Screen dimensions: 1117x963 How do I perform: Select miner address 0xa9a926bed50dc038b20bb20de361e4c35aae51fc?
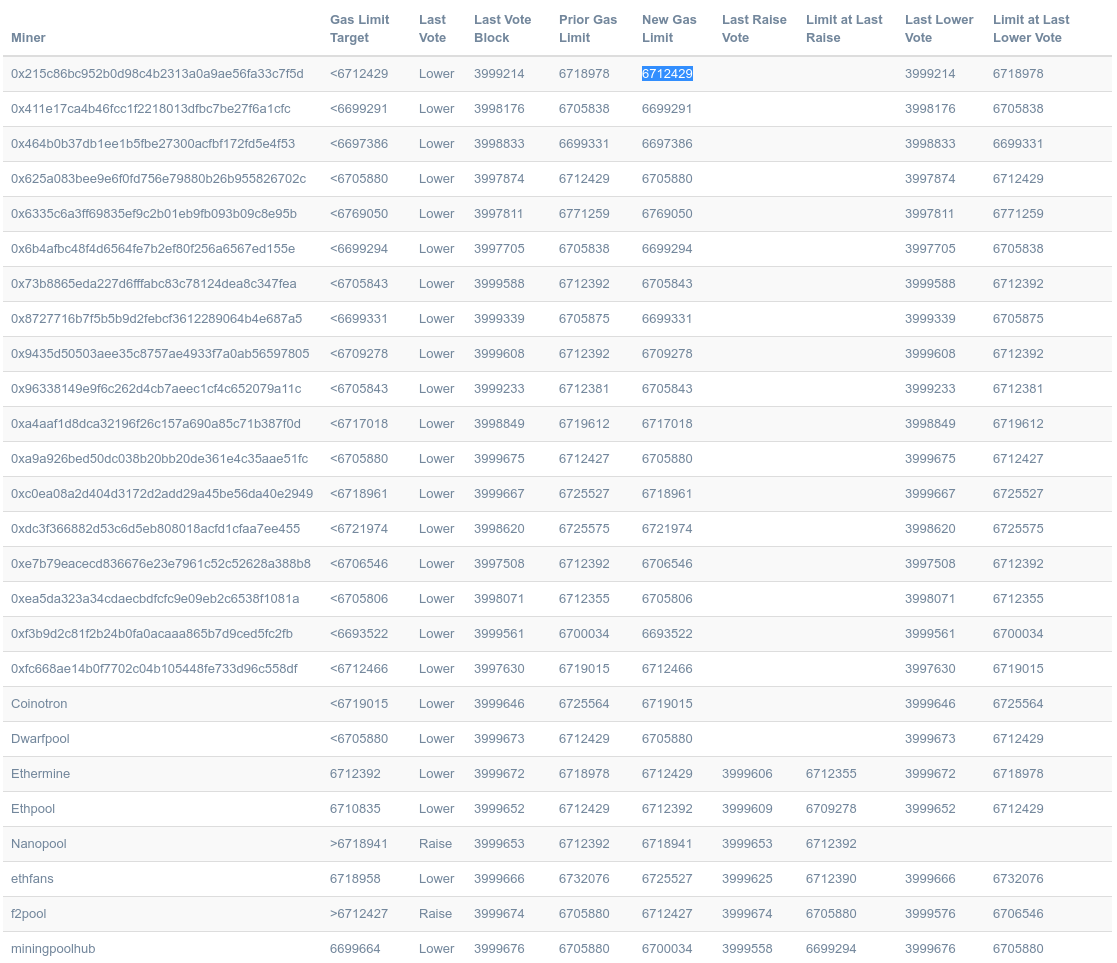[159, 458]
